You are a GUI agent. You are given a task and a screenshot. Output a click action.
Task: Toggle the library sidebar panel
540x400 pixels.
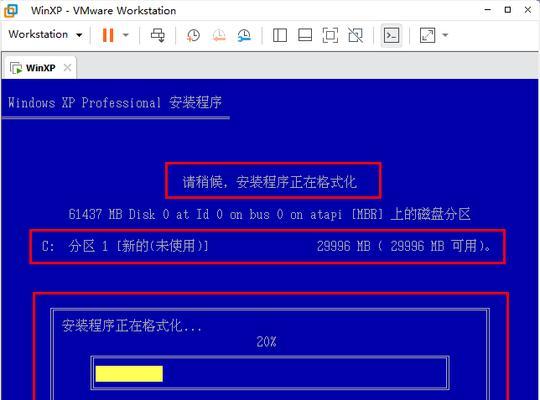(280, 35)
